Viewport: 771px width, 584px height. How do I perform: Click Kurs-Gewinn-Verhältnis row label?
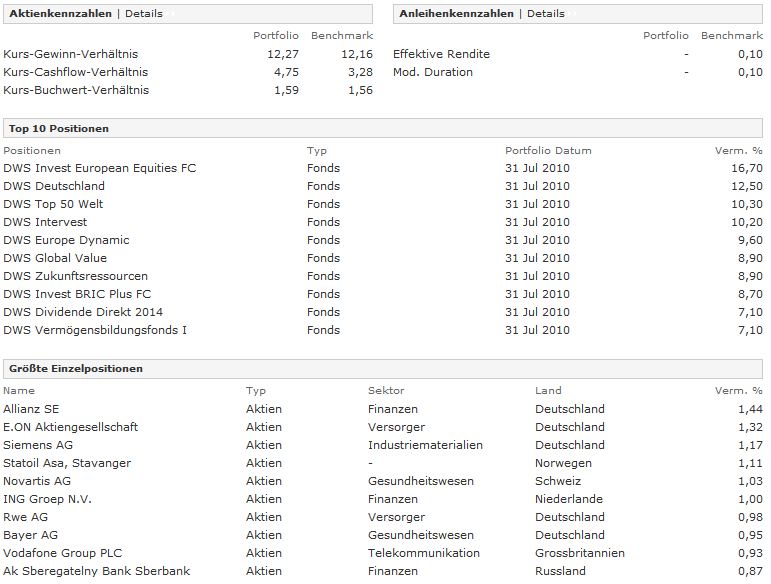click(70, 54)
